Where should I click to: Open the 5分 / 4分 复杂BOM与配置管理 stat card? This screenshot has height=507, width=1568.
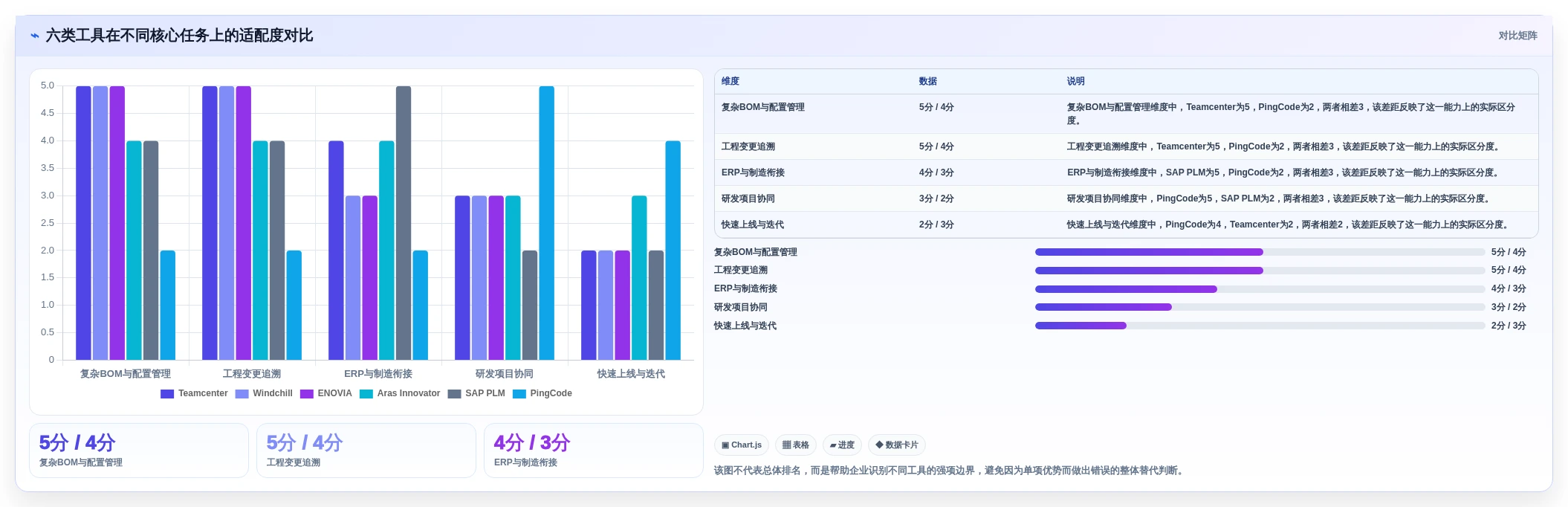pyautogui.click(x=139, y=451)
